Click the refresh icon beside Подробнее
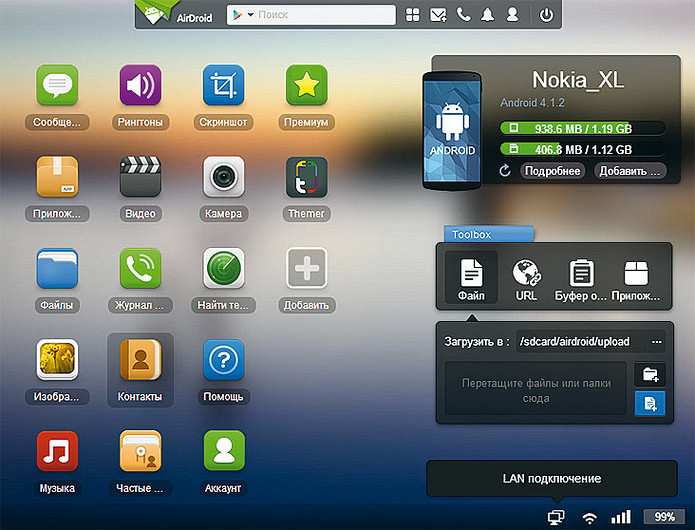The height and width of the screenshot is (530, 695). (506, 171)
